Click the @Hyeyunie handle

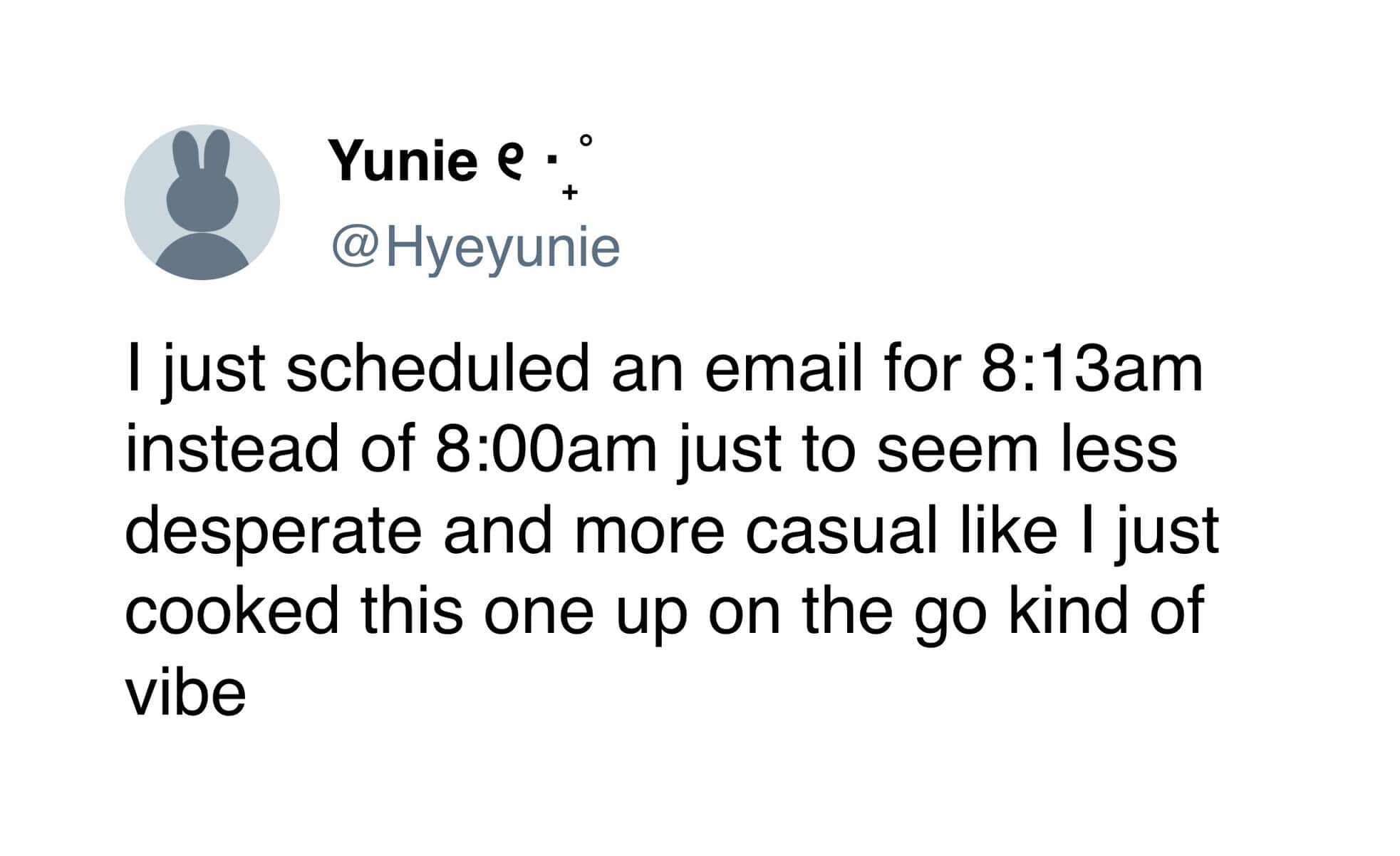click(x=475, y=248)
